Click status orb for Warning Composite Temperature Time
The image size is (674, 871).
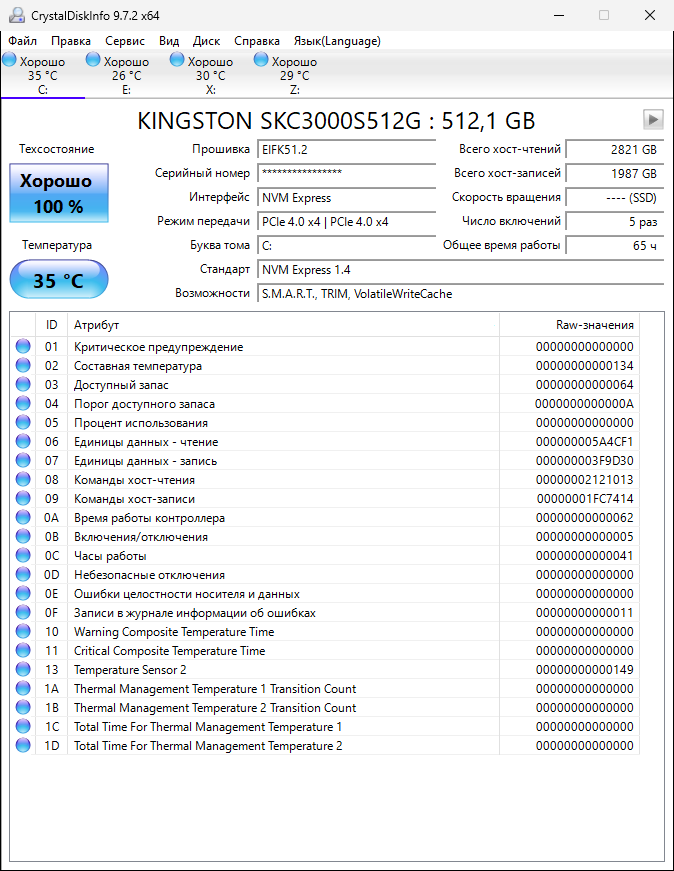tap(23, 632)
